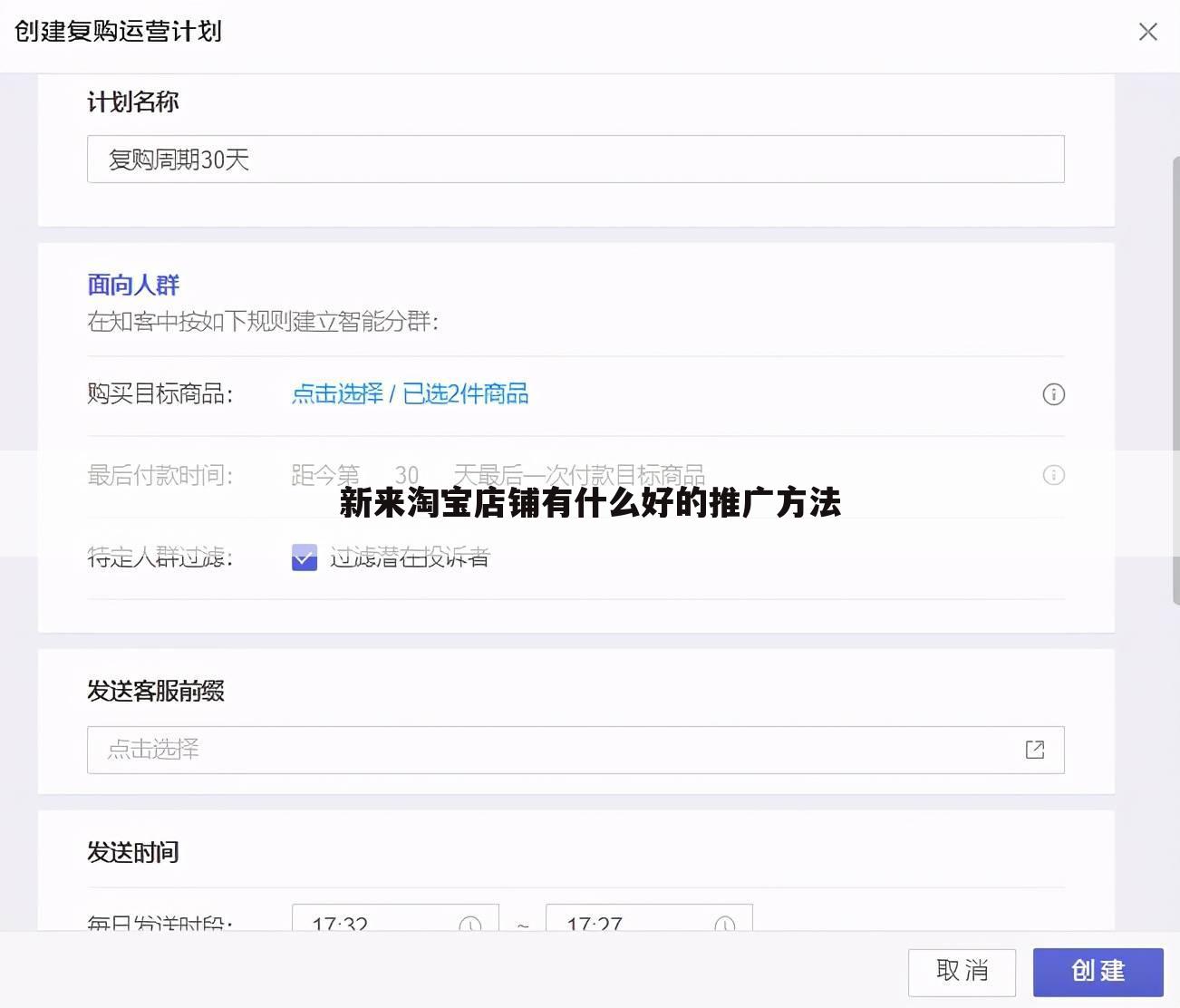Open the 发送客服前缀 selection field
The height and width of the screenshot is (1008, 1180).
[575, 750]
